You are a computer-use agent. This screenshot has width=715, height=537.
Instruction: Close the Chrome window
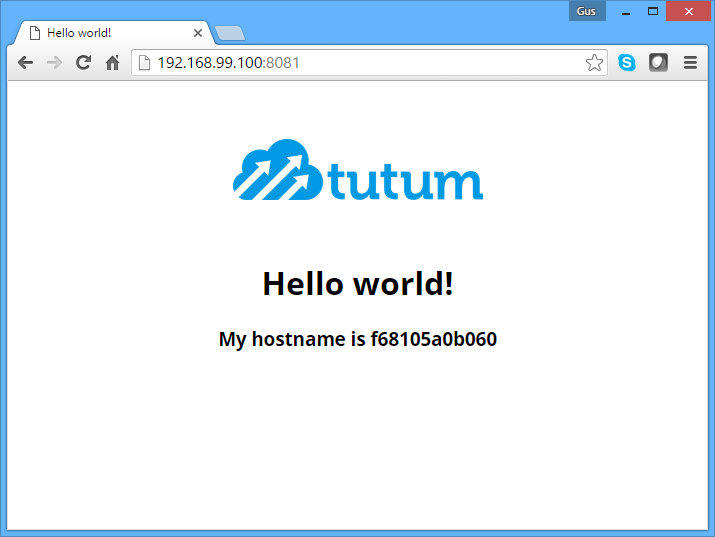pyautogui.click(x=688, y=11)
